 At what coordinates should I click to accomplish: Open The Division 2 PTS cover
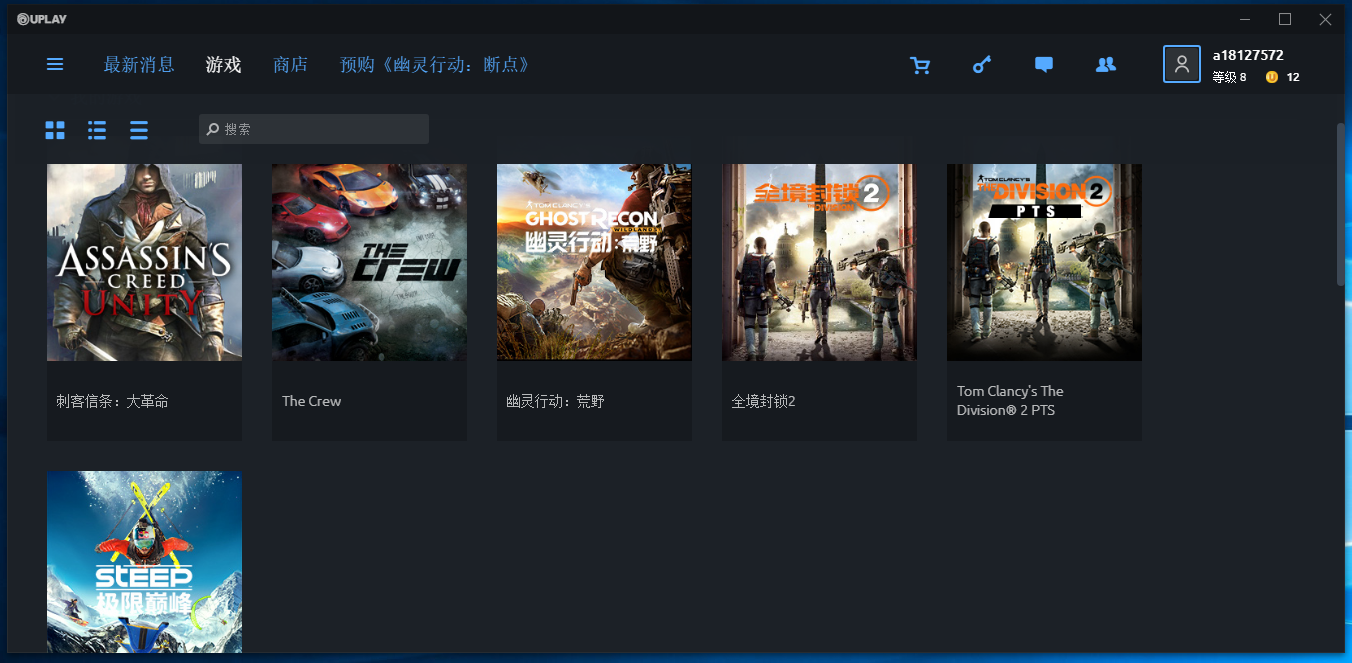click(x=1044, y=262)
